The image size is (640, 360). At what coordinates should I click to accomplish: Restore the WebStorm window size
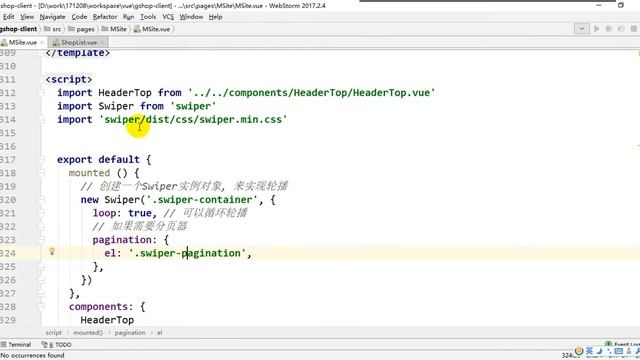(x=621, y=5)
